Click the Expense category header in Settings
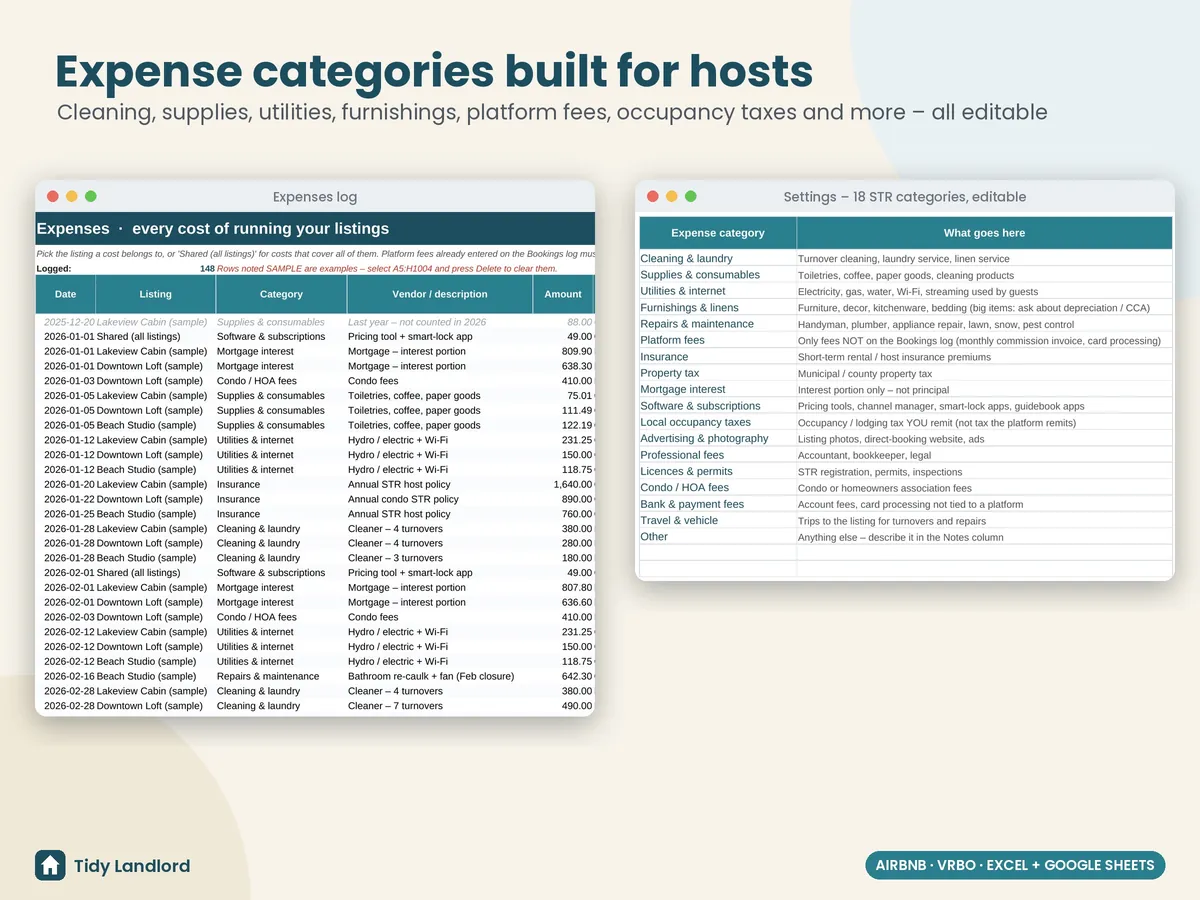The width and height of the screenshot is (1200, 900). click(718, 233)
